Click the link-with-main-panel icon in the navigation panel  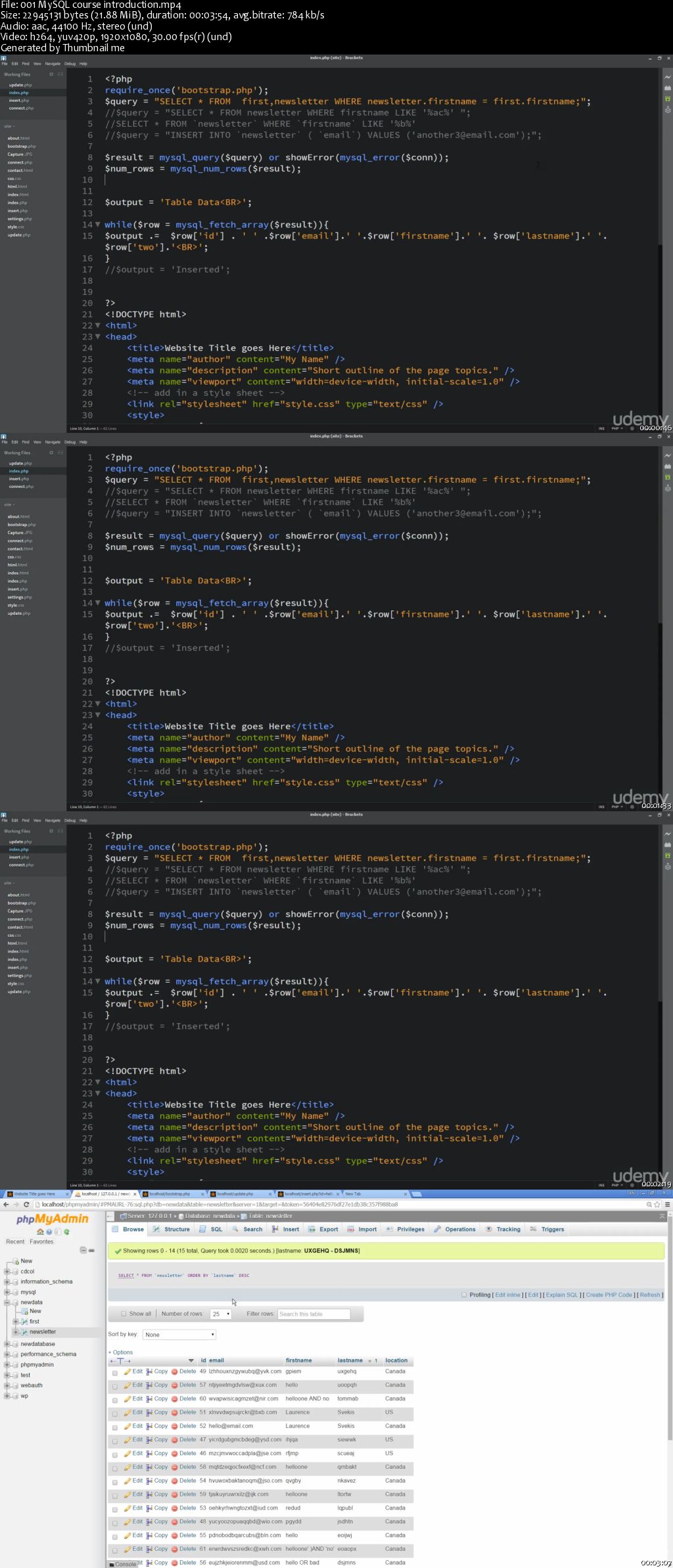click(x=91, y=1250)
